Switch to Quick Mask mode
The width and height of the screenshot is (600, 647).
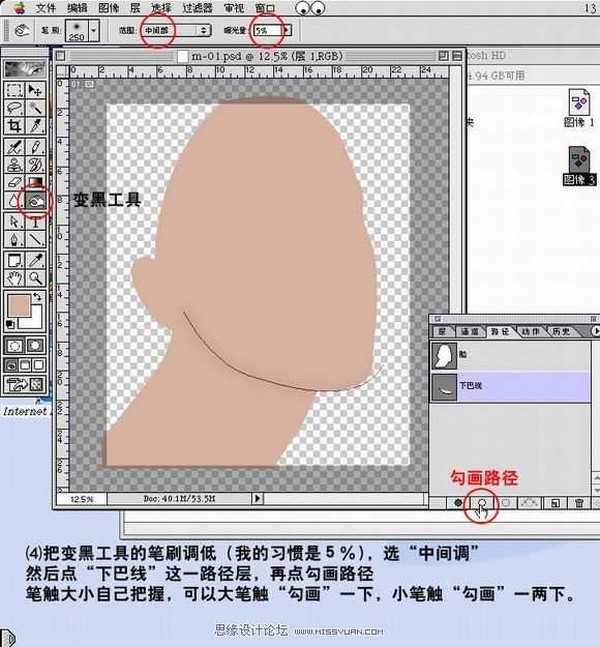click(36, 345)
